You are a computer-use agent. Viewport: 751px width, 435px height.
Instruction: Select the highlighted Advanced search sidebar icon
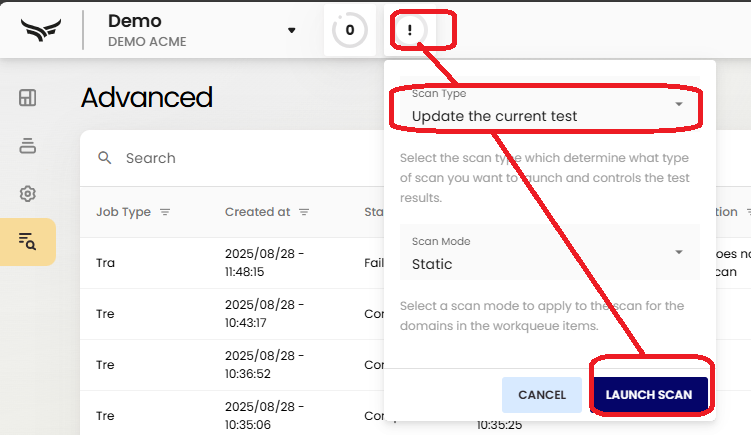tap(27, 241)
